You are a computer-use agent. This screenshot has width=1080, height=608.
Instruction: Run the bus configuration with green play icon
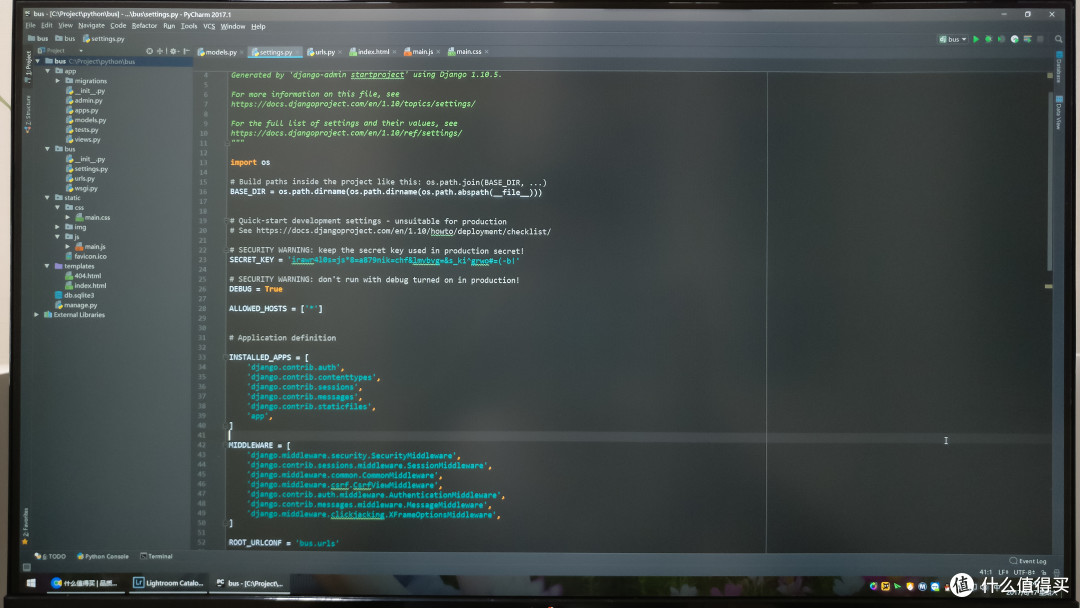pyautogui.click(x=975, y=39)
